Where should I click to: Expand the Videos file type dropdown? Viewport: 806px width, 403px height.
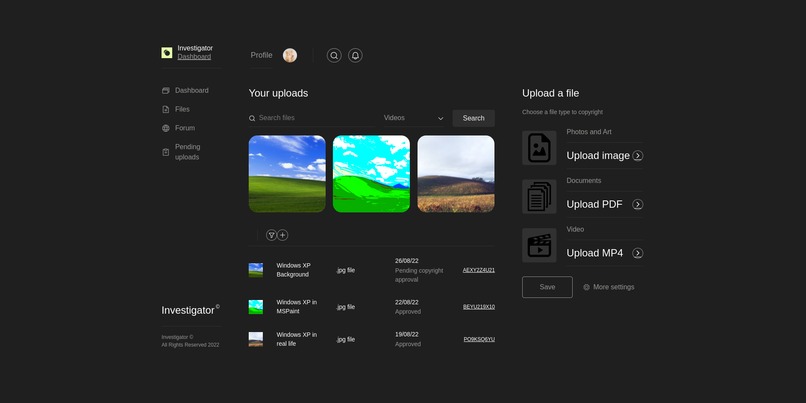click(413, 118)
